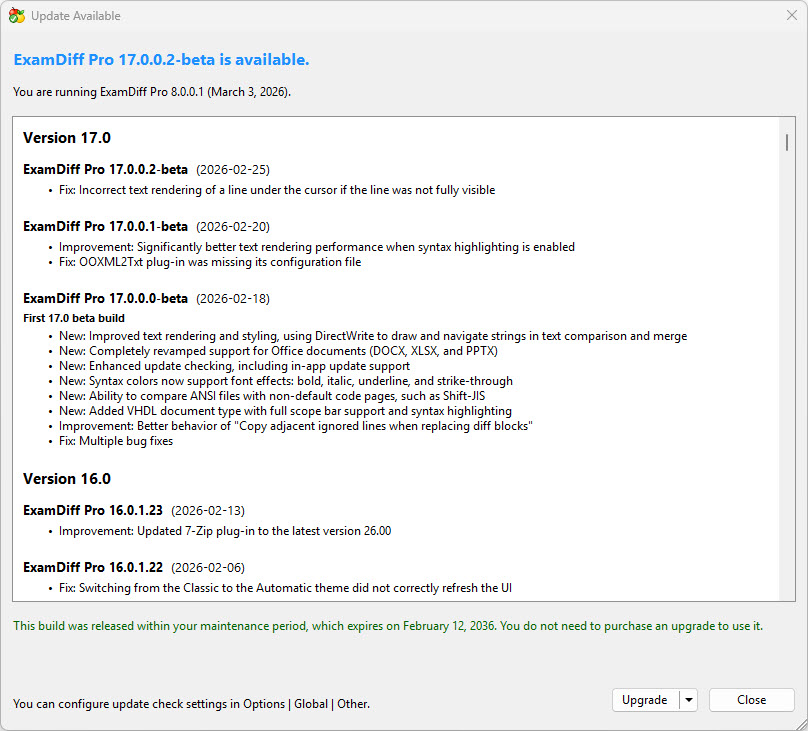Close the Update Available dialog with X
Screen dimensions: 808x731
[x=792, y=15]
